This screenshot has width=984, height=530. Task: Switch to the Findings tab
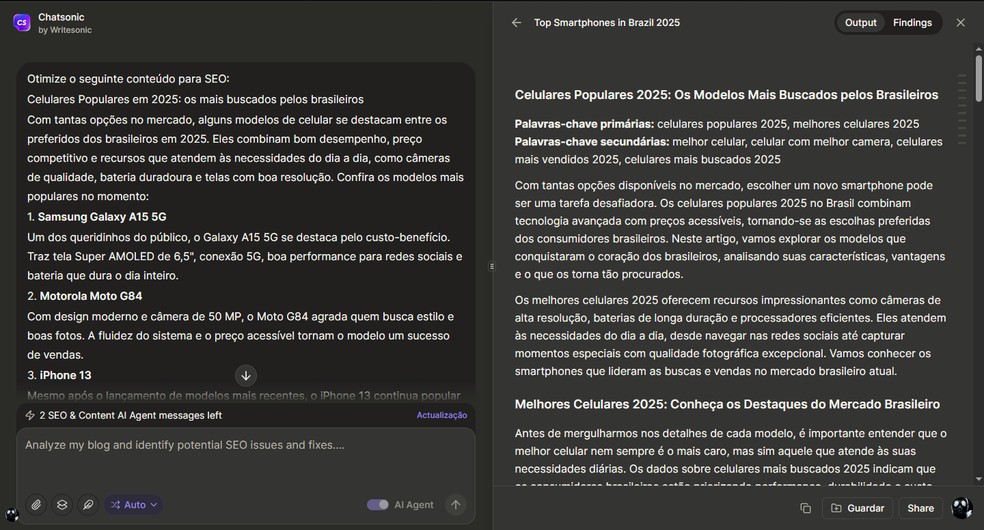coord(912,23)
